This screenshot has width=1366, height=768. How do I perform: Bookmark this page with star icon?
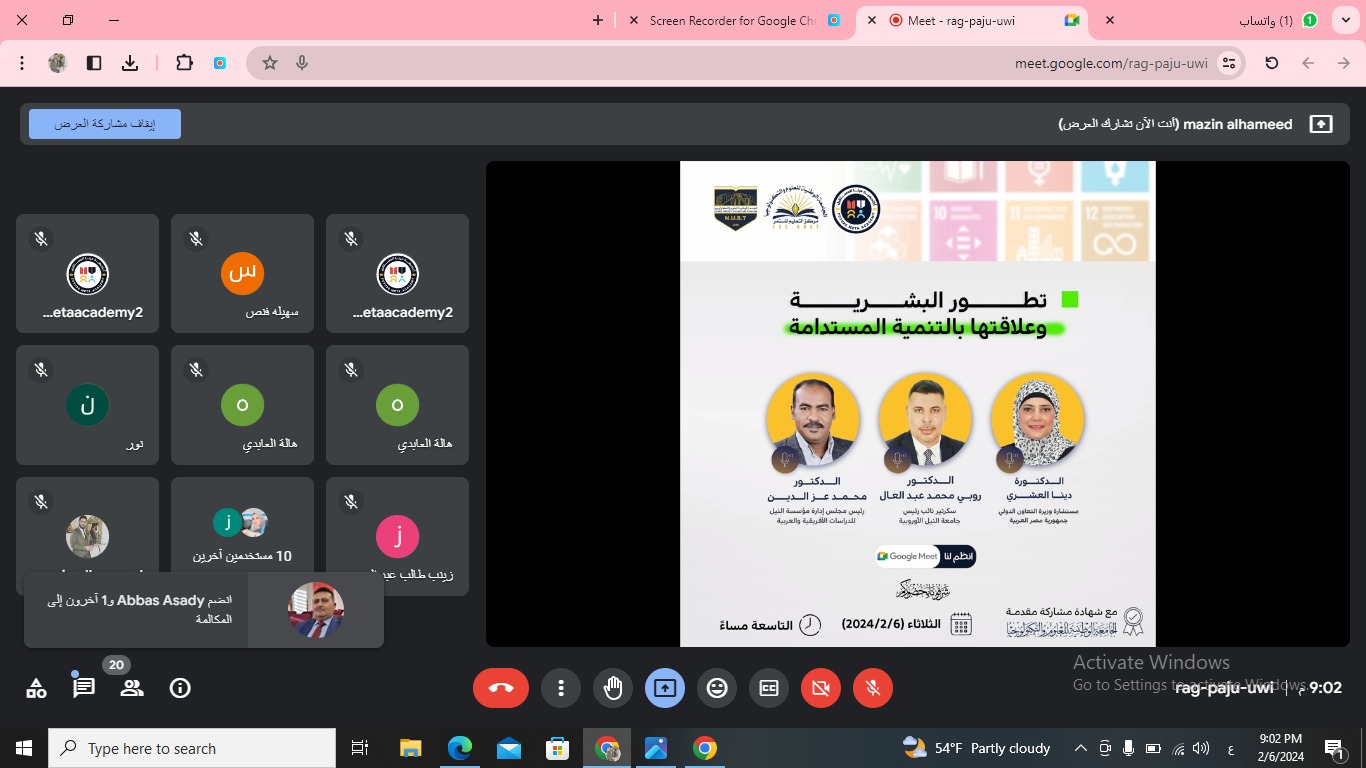pyautogui.click(x=270, y=63)
